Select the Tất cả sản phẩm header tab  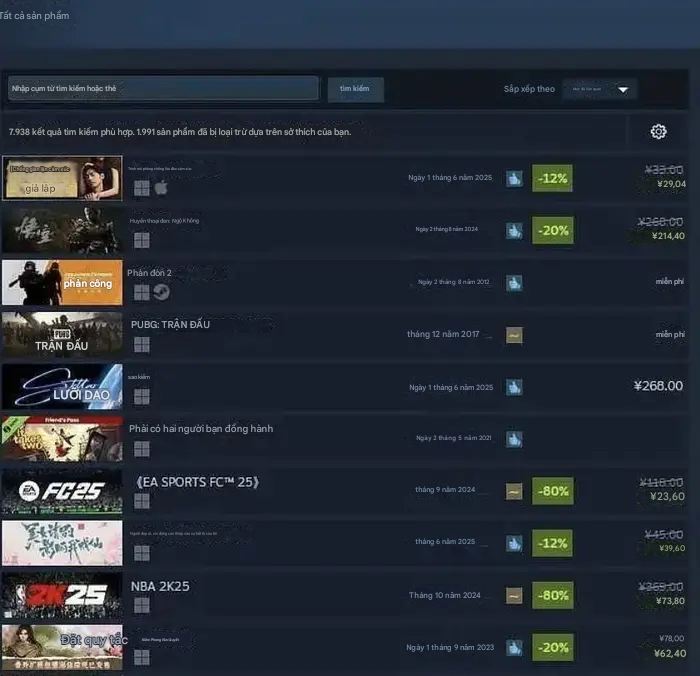click(35, 16)
